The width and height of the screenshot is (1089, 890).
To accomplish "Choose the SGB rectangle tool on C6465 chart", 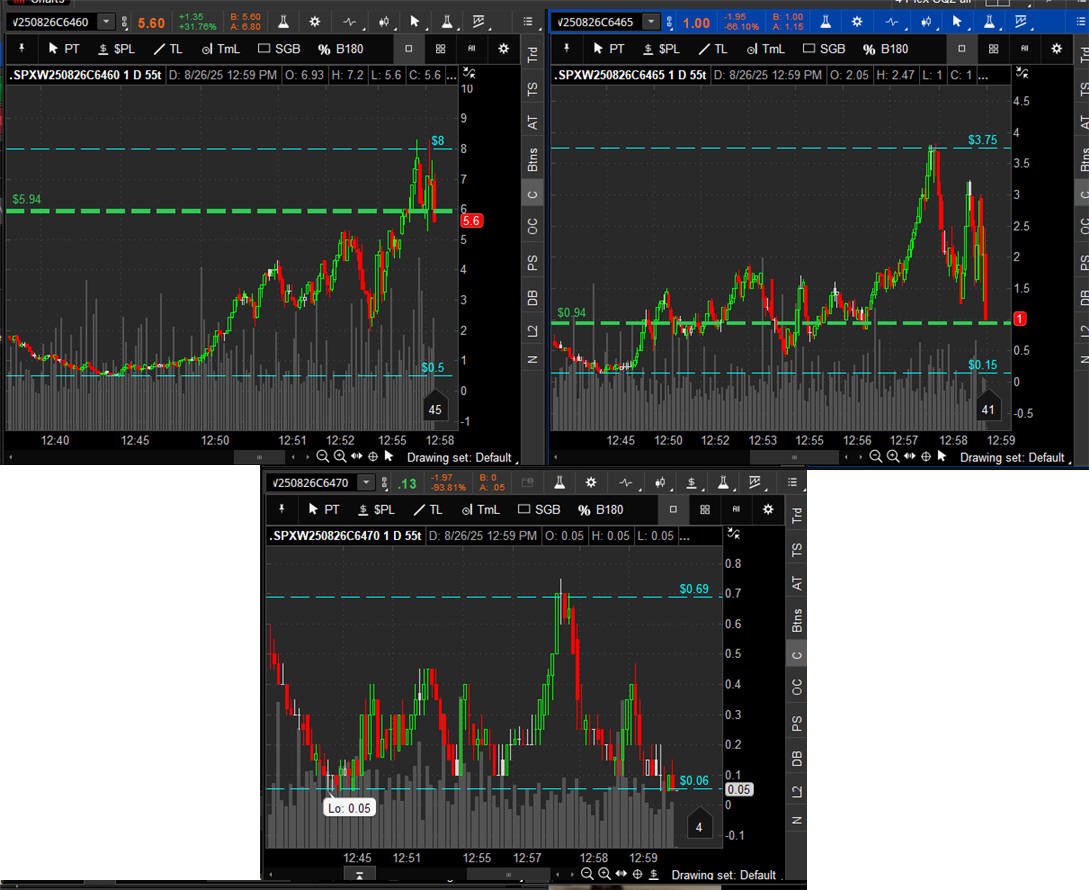I will [821, 48].
